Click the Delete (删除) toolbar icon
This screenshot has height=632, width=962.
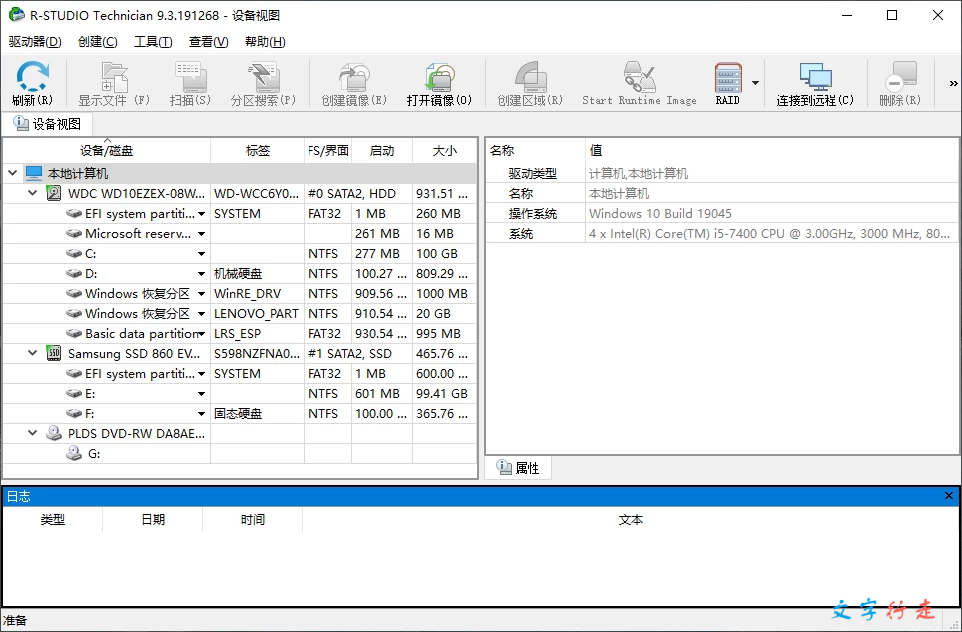tap(900, 77)
